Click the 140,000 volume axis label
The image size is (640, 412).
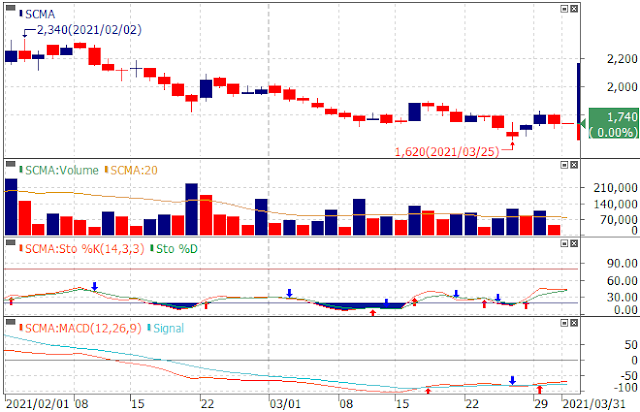pyautogui.click(x=616, y=204)
